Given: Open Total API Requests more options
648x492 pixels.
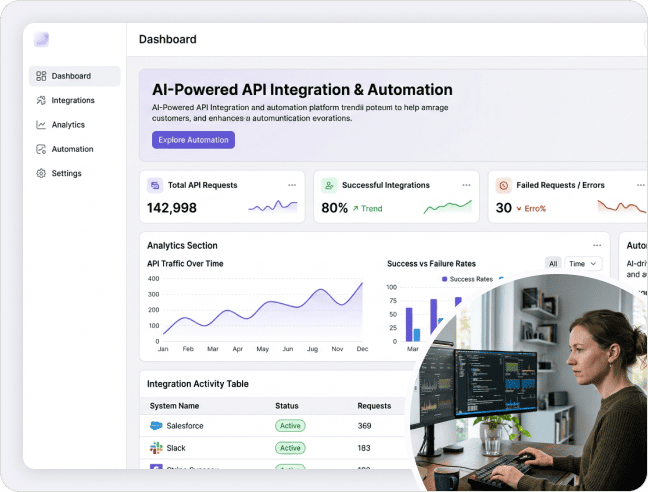Looking at the screenshot, I should (x=292, y=185).
